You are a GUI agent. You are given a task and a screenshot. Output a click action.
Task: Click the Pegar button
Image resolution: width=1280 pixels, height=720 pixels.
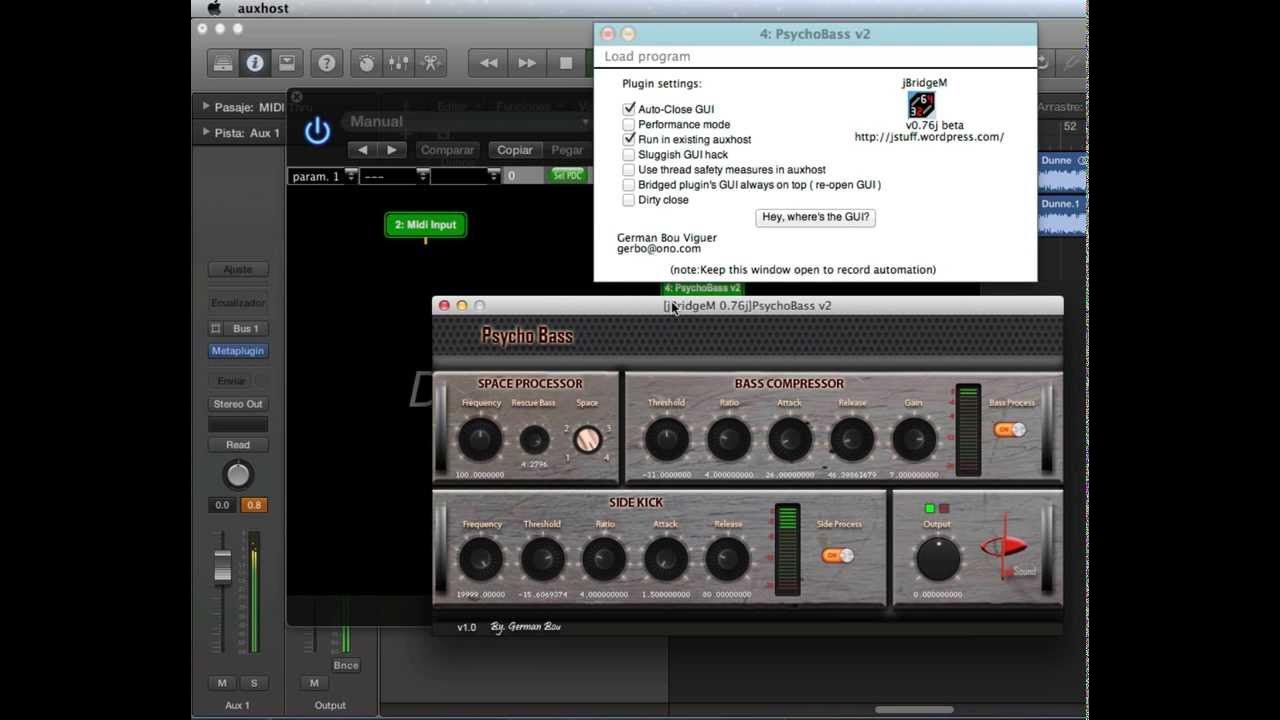pos(567,150)
